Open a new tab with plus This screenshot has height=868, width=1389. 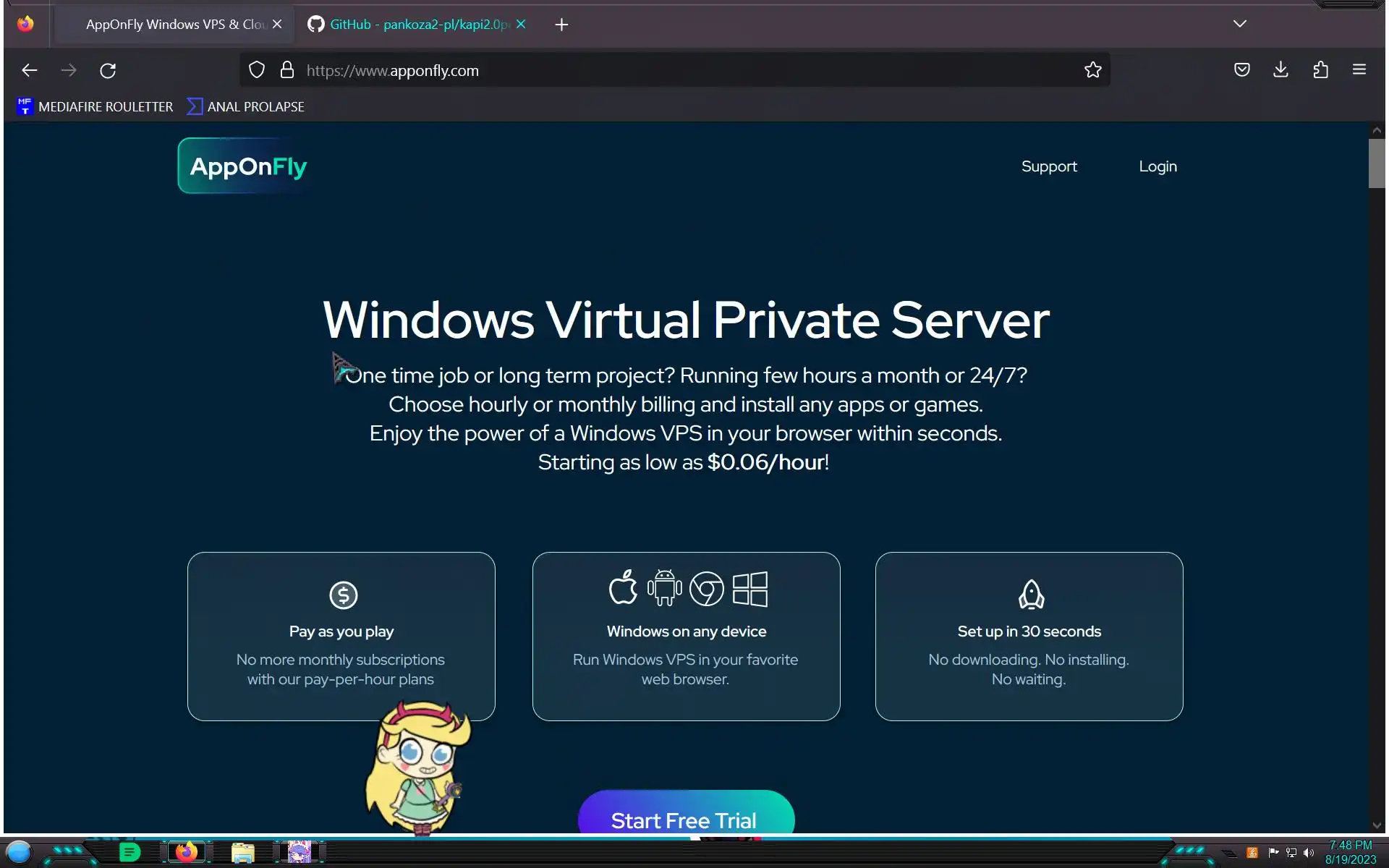point(561,25)
